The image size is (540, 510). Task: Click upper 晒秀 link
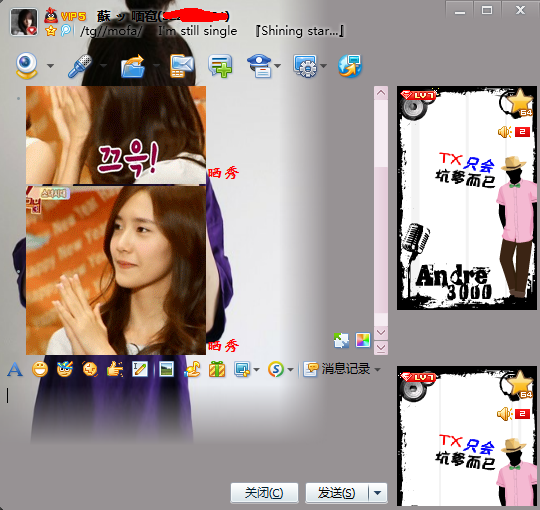click(224, 172)
